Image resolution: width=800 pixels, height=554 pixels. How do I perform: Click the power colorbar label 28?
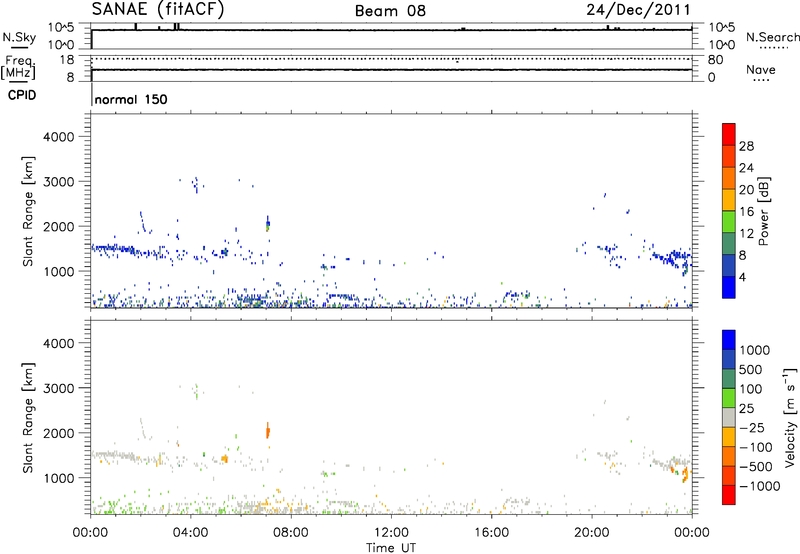point(746,146)
